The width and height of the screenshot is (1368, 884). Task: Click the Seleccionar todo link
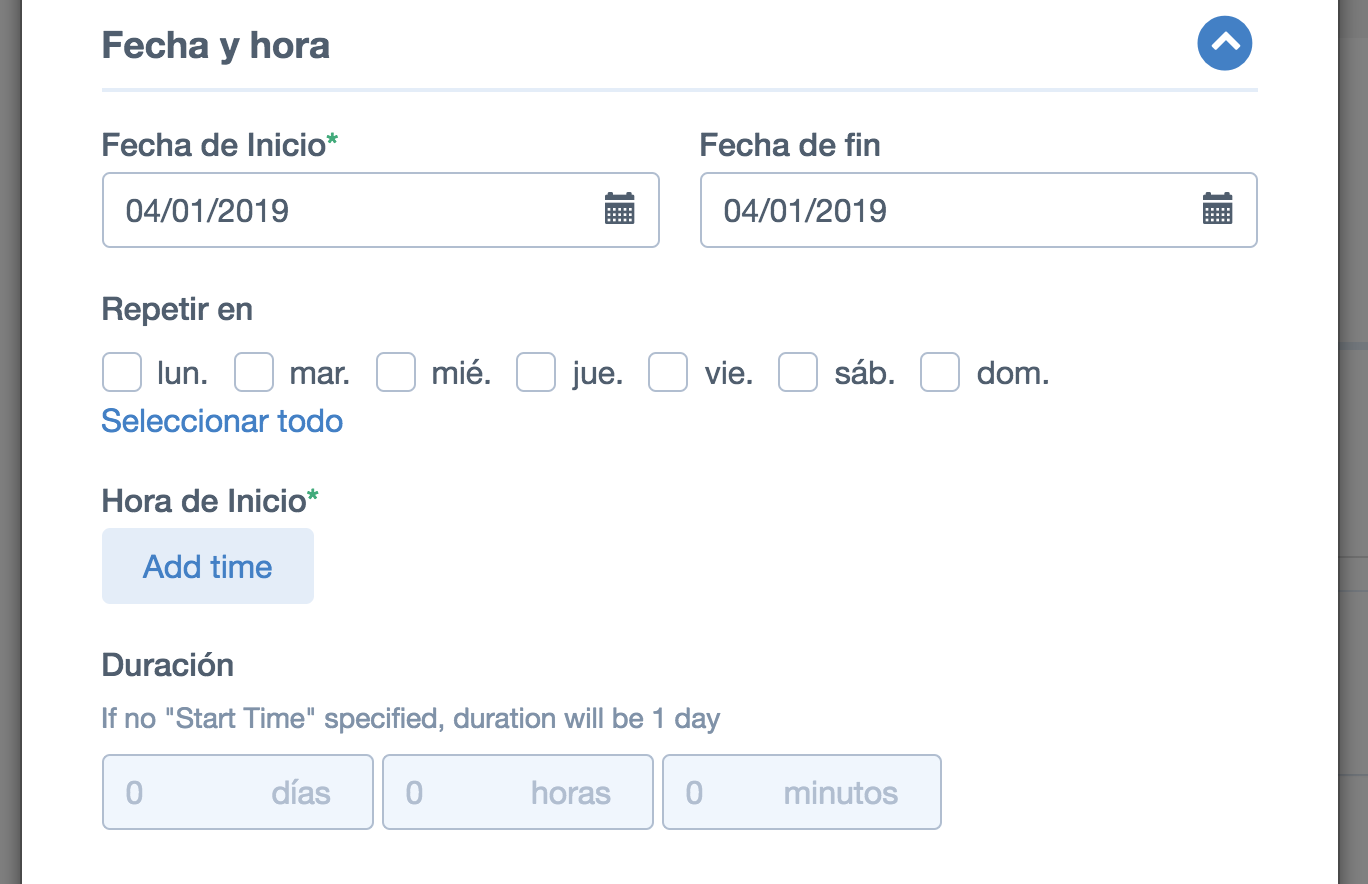click(222, 421)
